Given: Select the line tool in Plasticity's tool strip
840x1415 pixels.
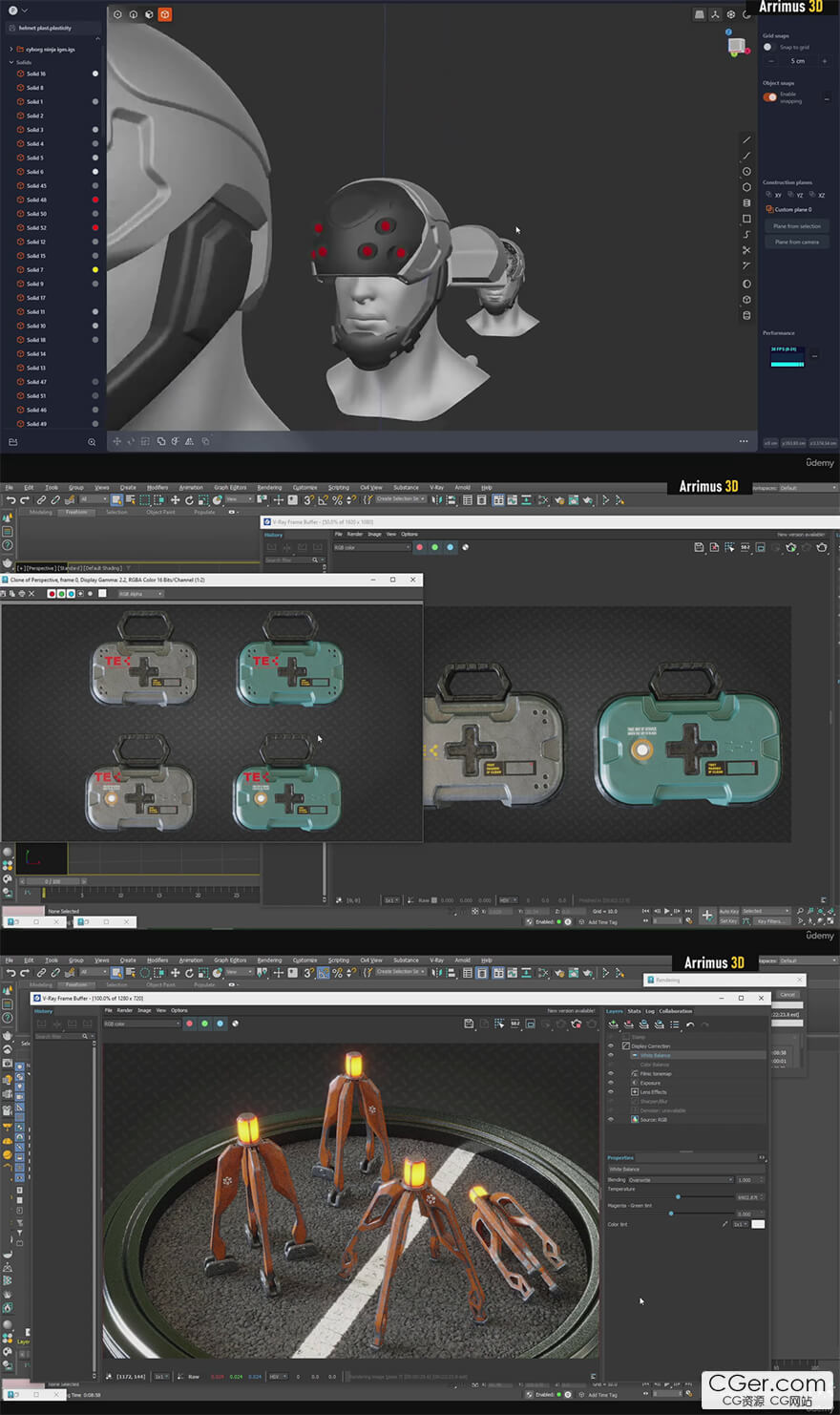Looking at the screenshot, I should (746, 139).
